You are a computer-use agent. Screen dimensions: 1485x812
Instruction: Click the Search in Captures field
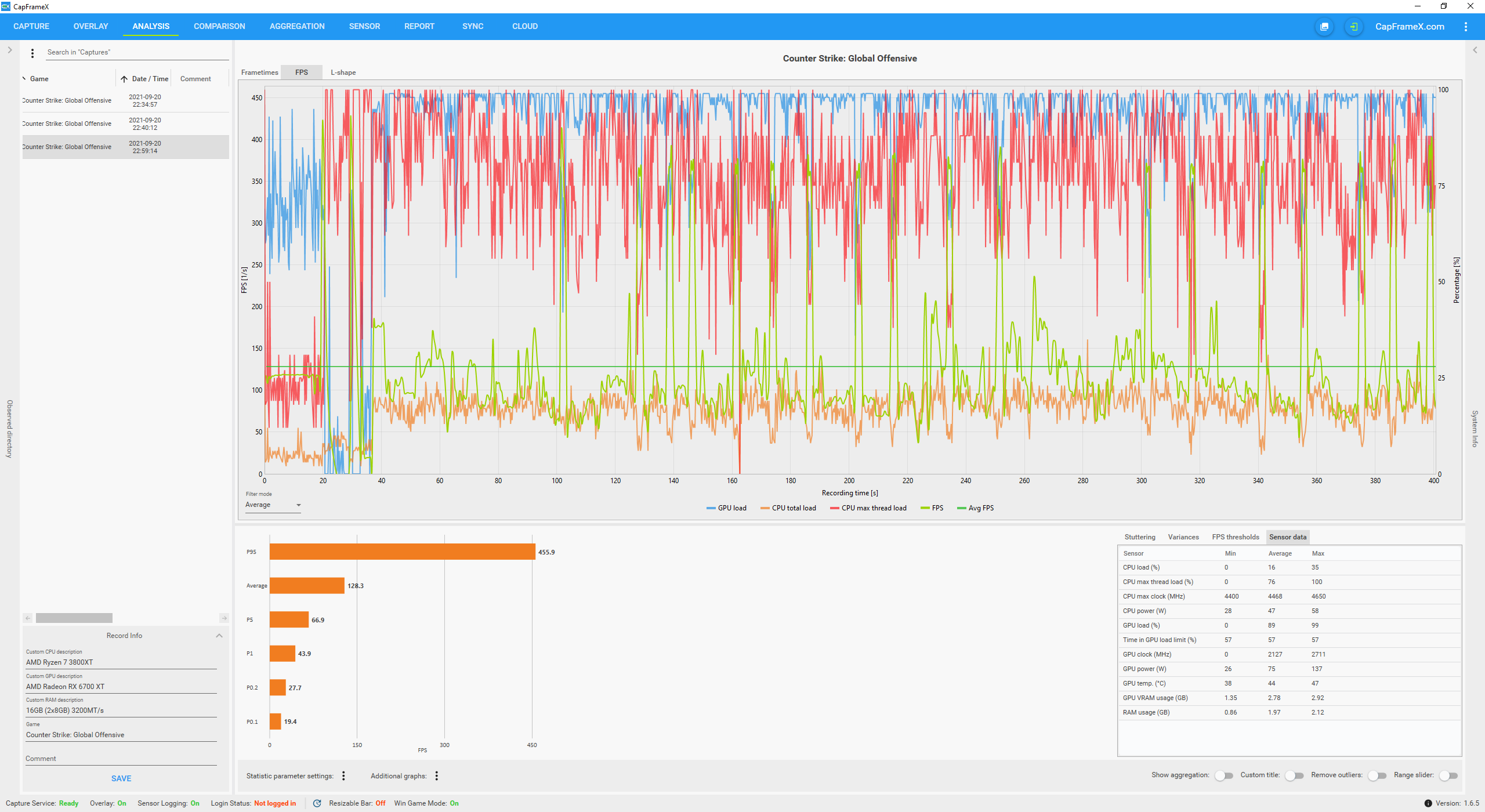(136, 52)
